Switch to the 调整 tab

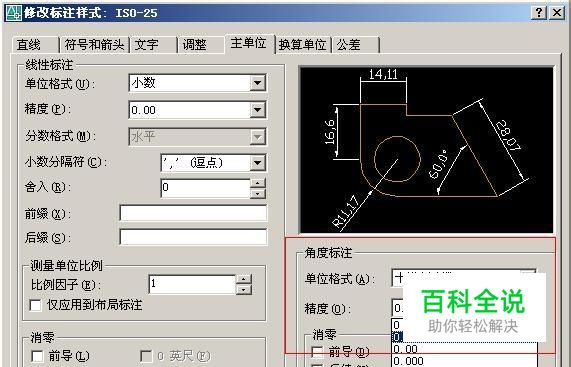(x=201, y=45)
